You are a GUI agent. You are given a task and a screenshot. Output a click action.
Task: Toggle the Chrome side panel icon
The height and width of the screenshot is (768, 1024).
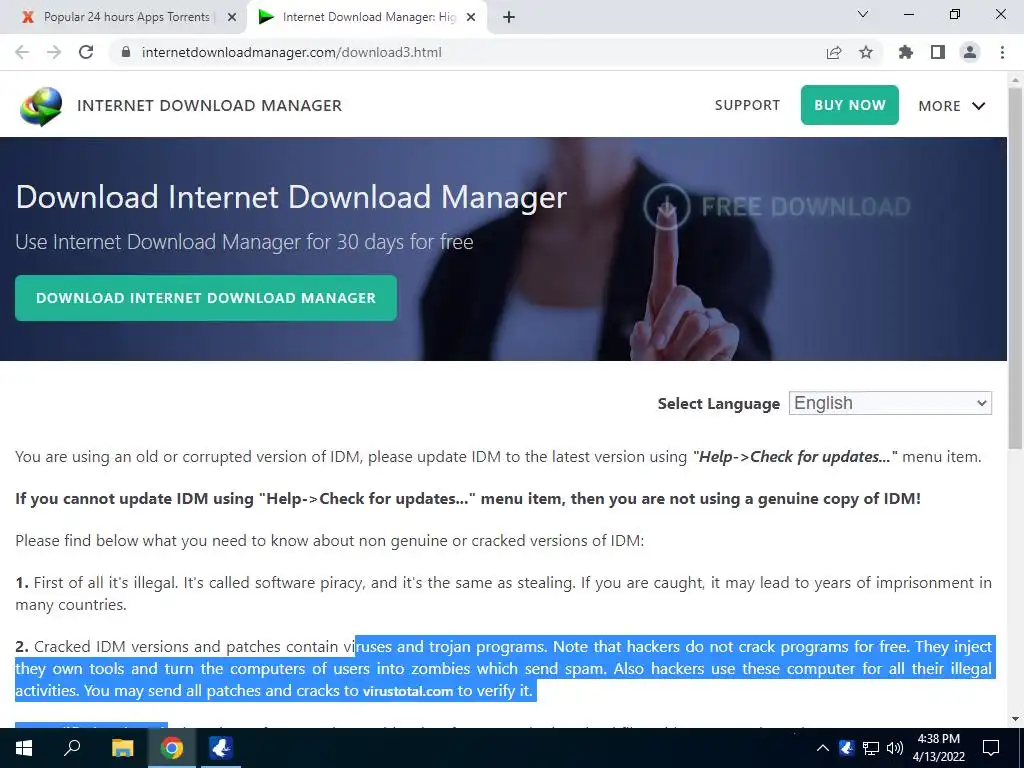pyautogui.click(x=938, y=52)
